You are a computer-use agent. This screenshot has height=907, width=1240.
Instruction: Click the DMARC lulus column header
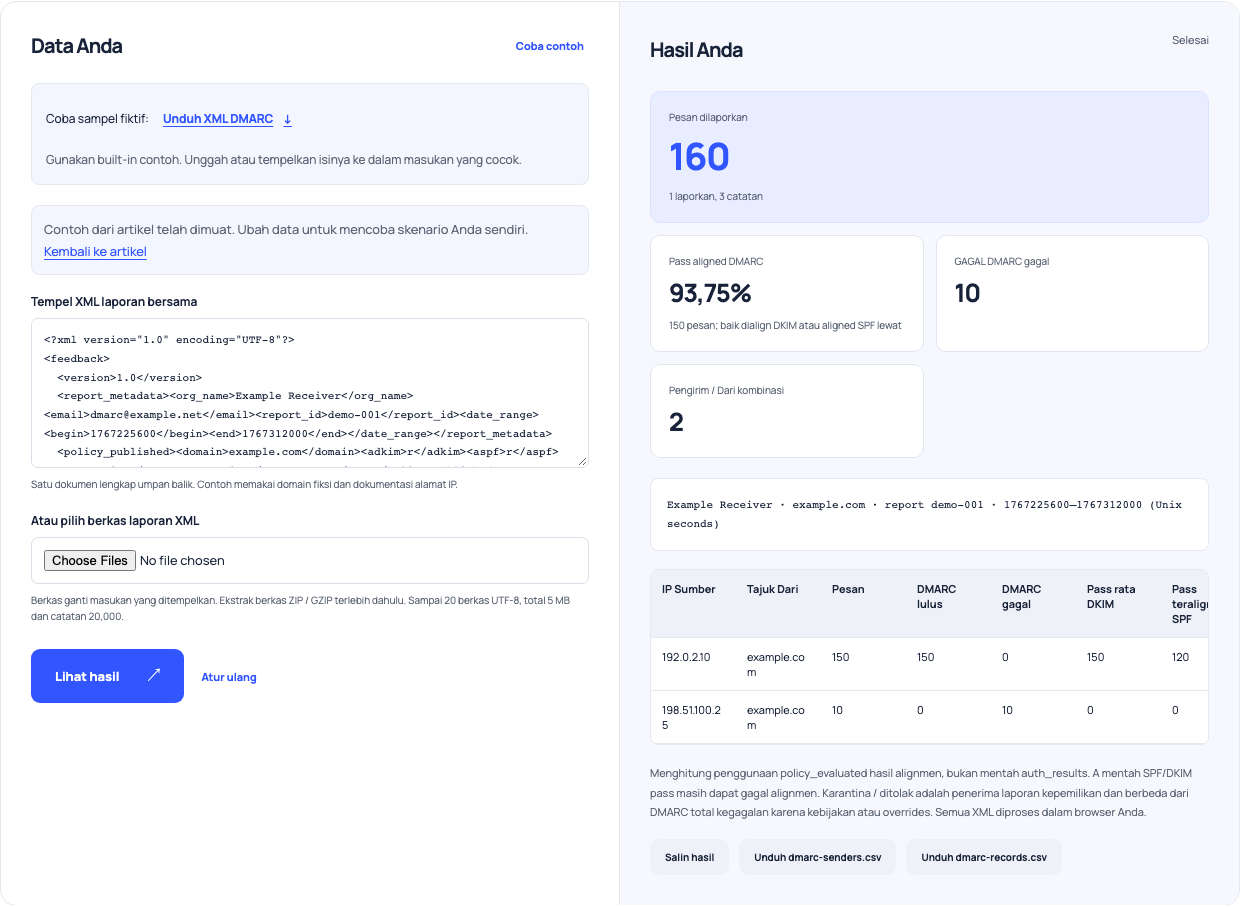(x=937, y=597)
